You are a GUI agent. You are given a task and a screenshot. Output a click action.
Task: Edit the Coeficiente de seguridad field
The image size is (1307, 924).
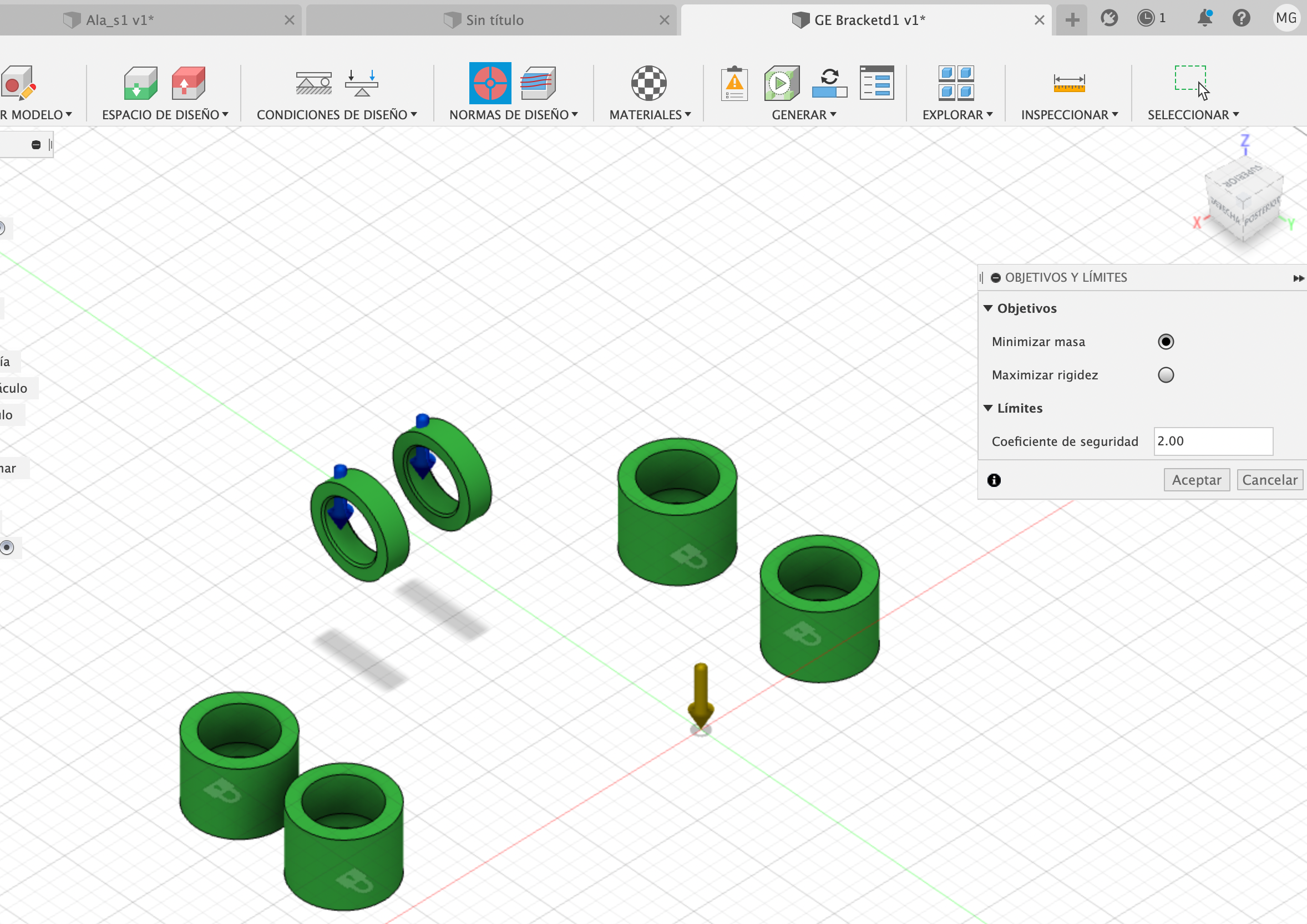coord(1213,441)
